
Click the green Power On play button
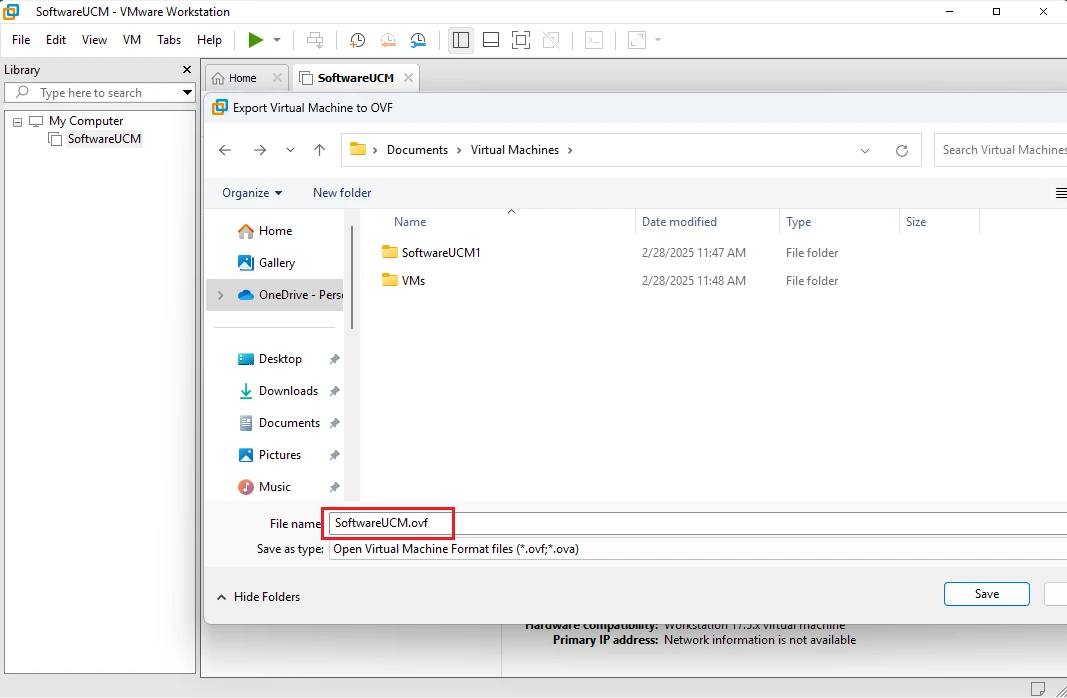click(x=256, y=40)
